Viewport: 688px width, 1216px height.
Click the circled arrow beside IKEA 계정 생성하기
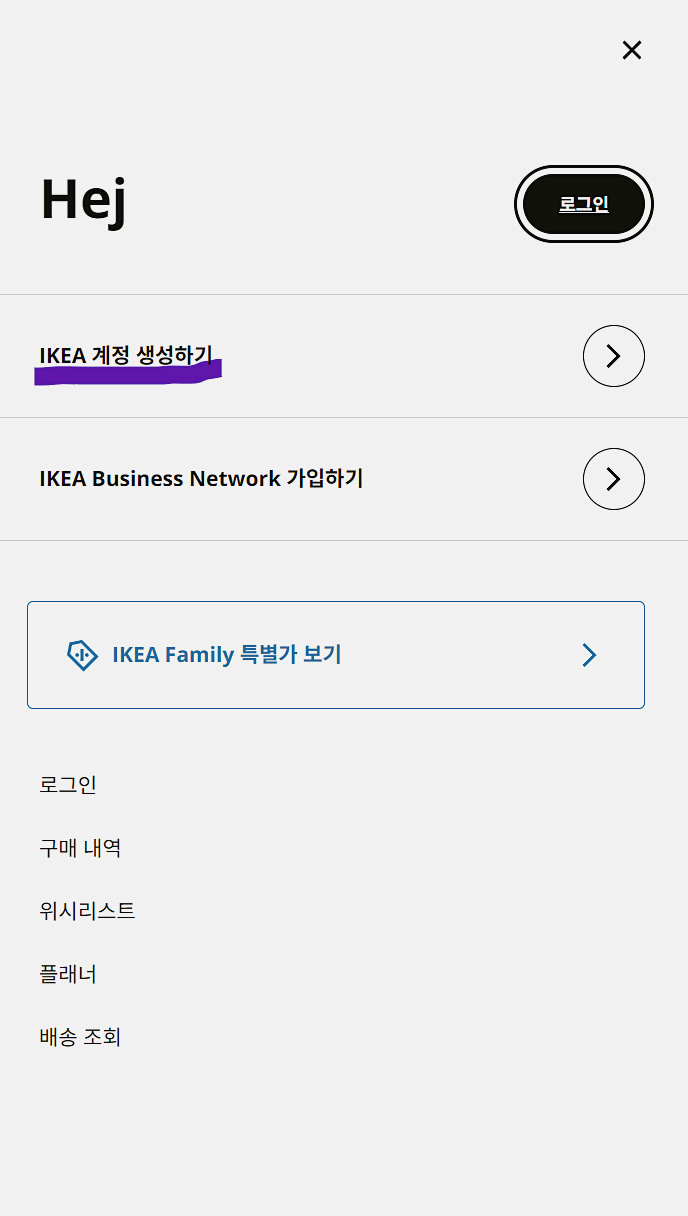(x=613, y=356)
